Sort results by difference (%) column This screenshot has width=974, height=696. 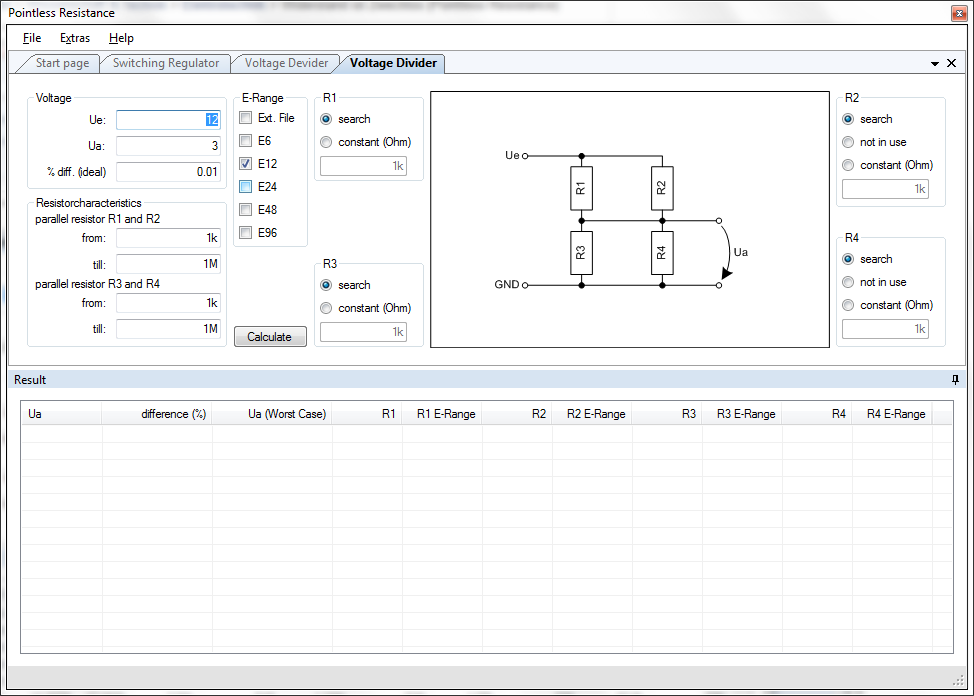(157, 414)
